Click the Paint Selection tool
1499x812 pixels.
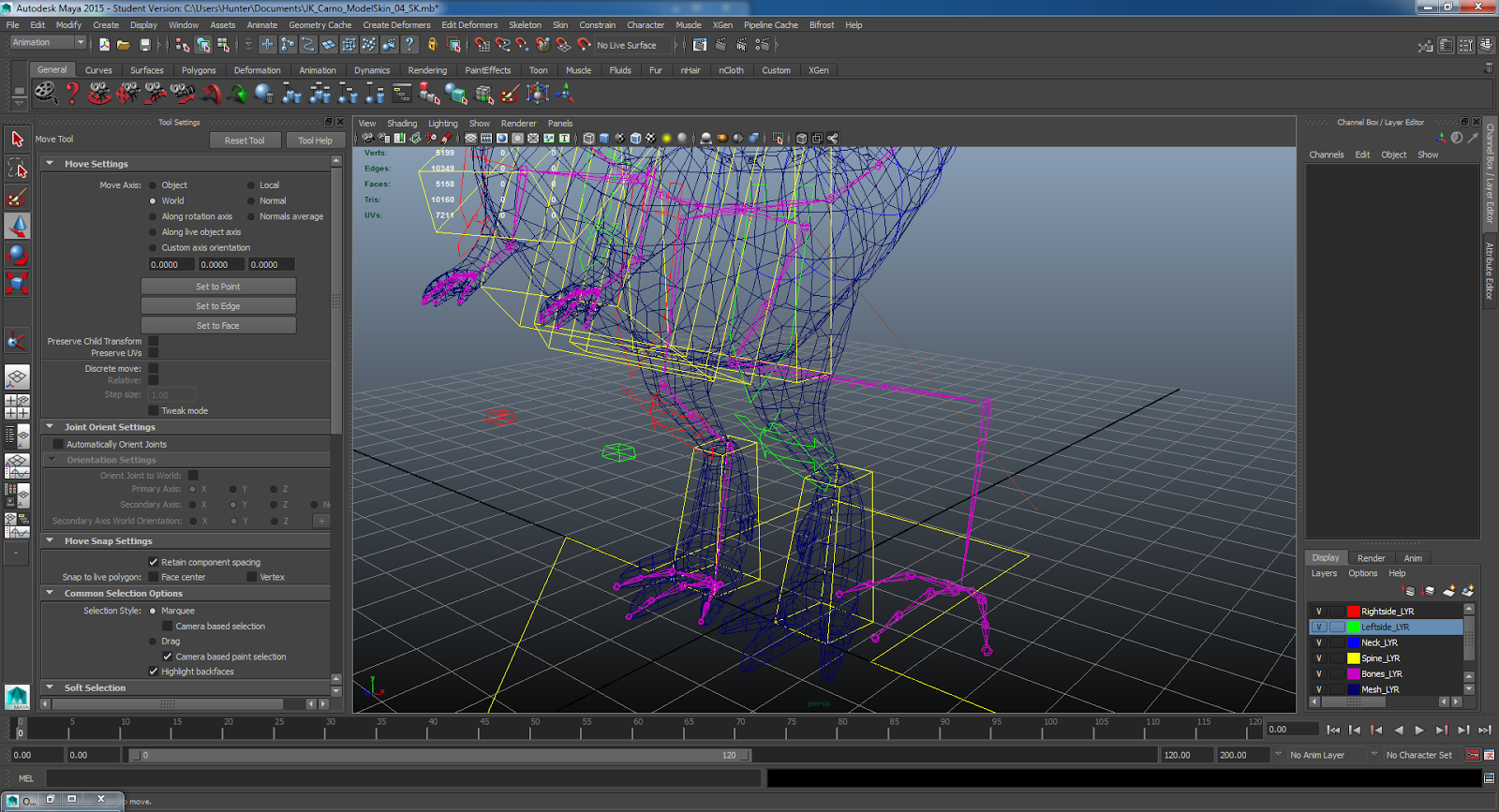pyautogui.click(x=17, y=198)
